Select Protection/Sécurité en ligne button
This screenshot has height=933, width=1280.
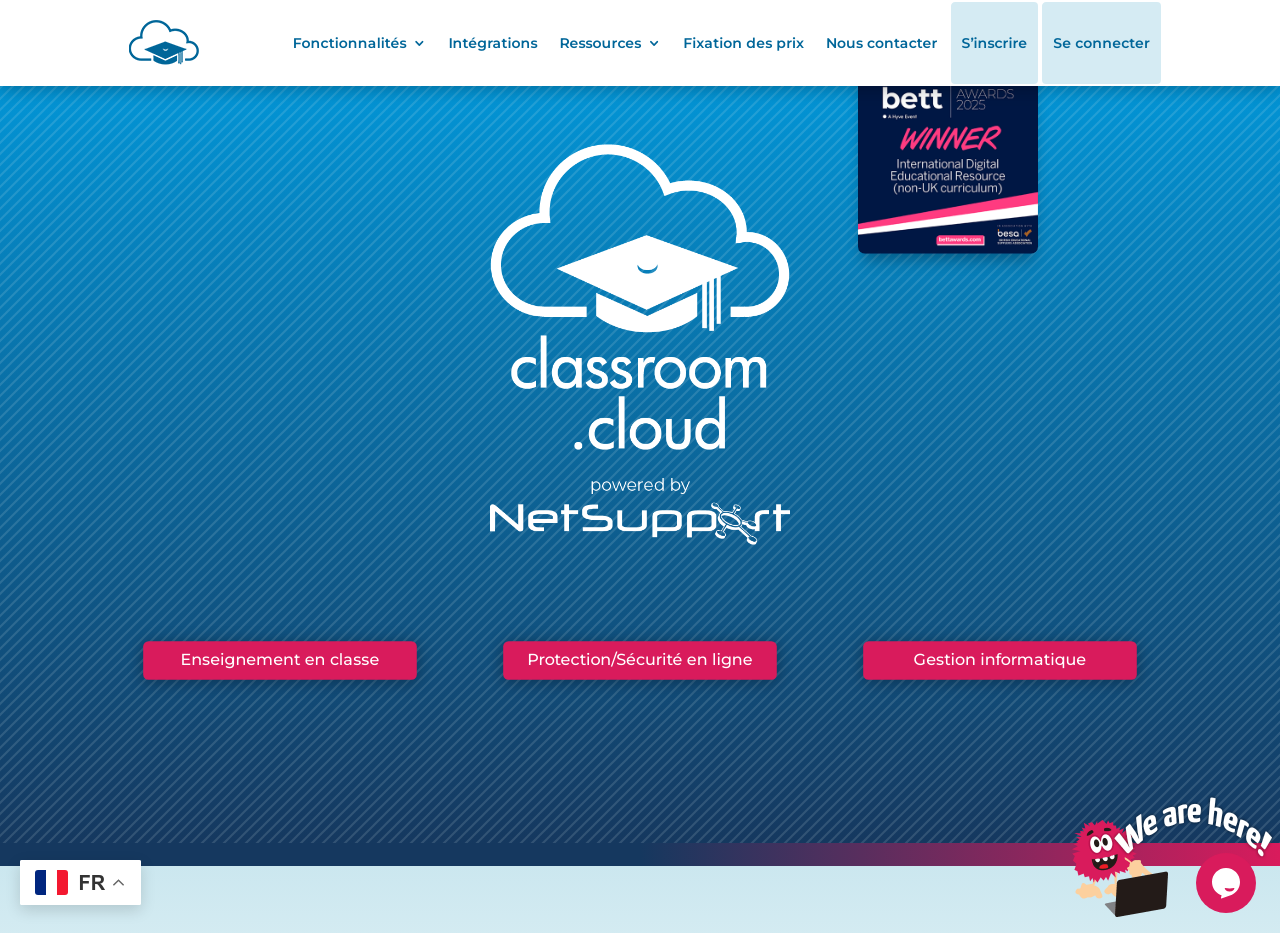(640, 660)
